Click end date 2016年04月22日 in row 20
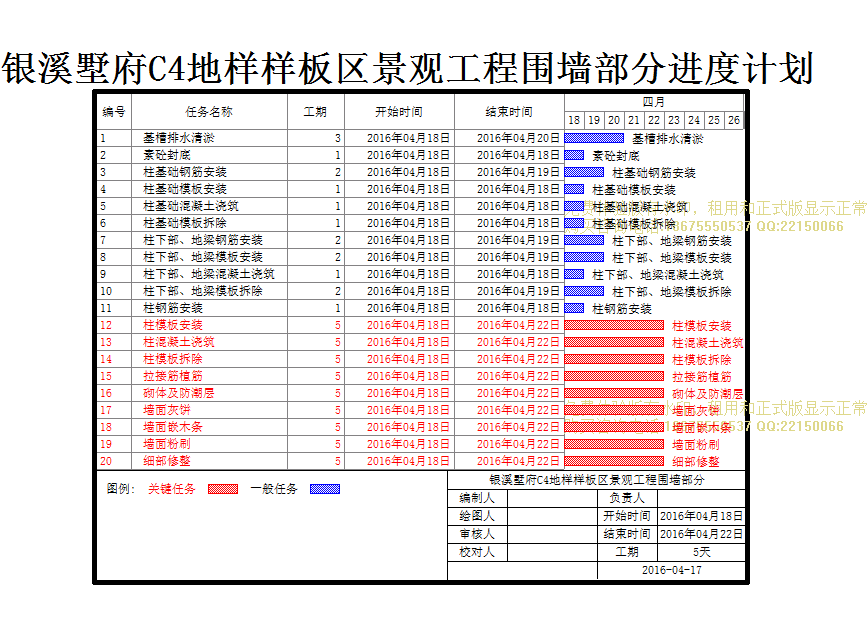The image size is (867, 631). pos(518,461)
